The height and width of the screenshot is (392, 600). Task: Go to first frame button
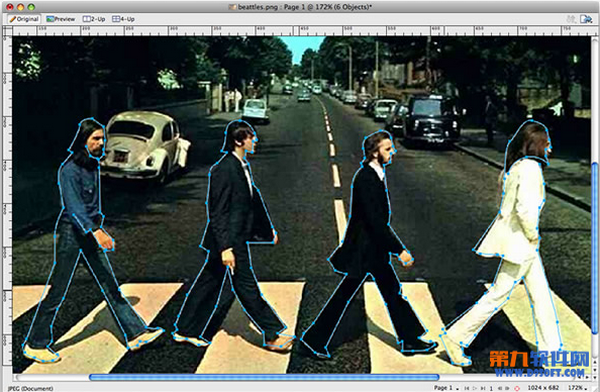[x=467, y=388]
